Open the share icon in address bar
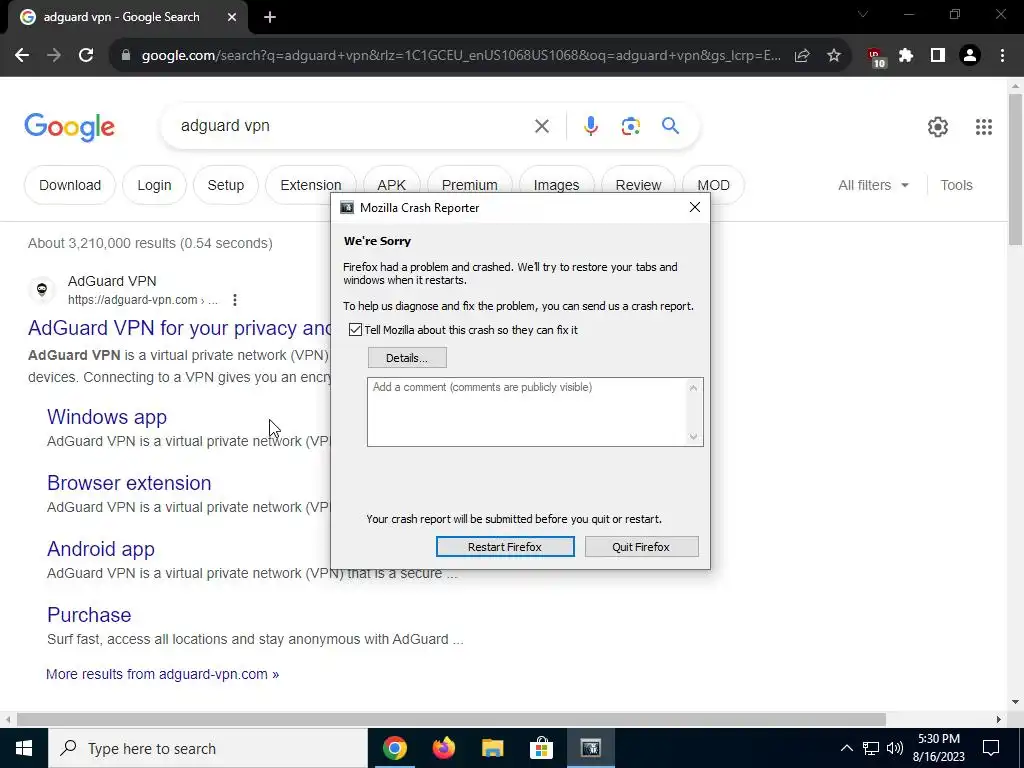The image size is (1024, 768). 802,56
